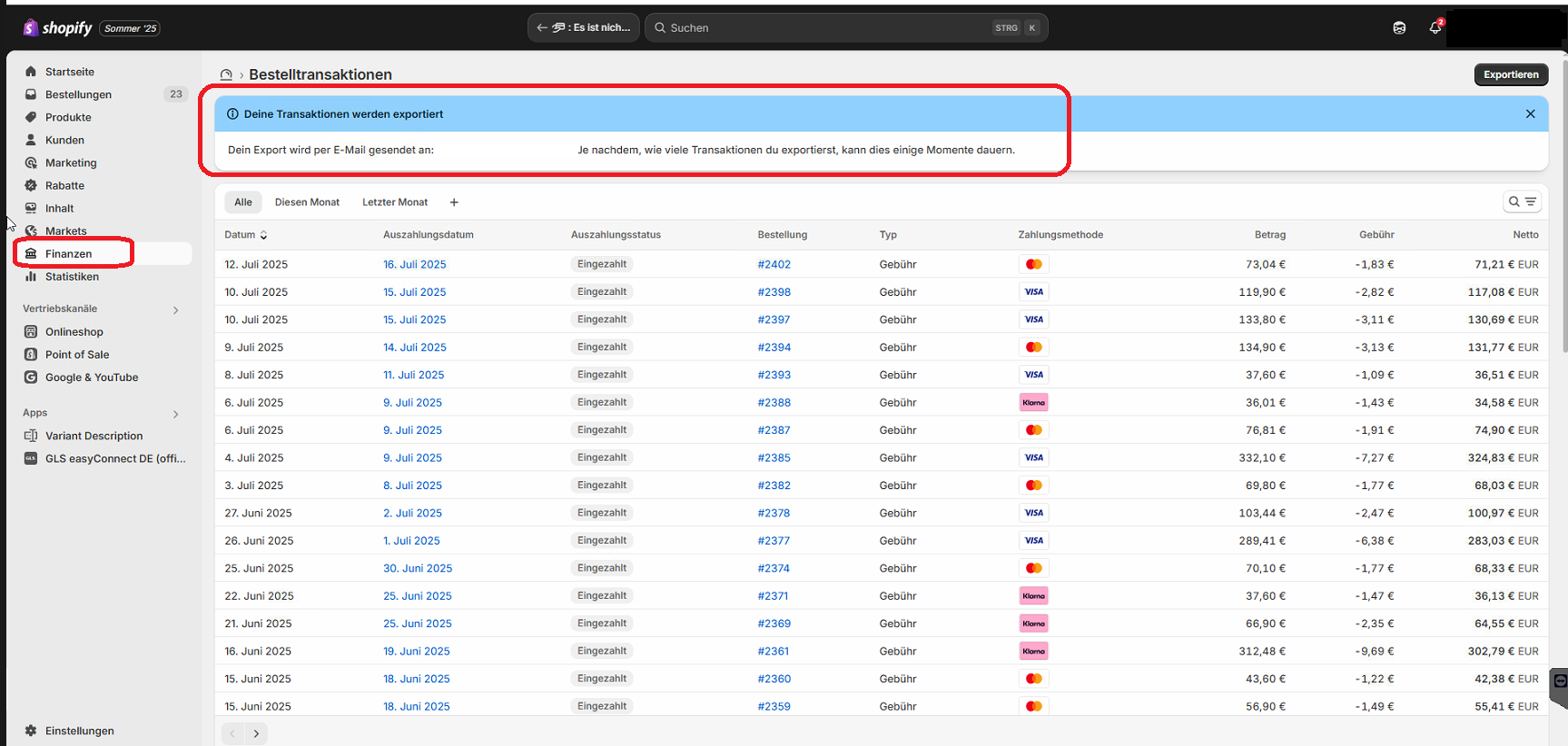
Task: Open GLS easyConnect DE app
Action: click(114, 458)
